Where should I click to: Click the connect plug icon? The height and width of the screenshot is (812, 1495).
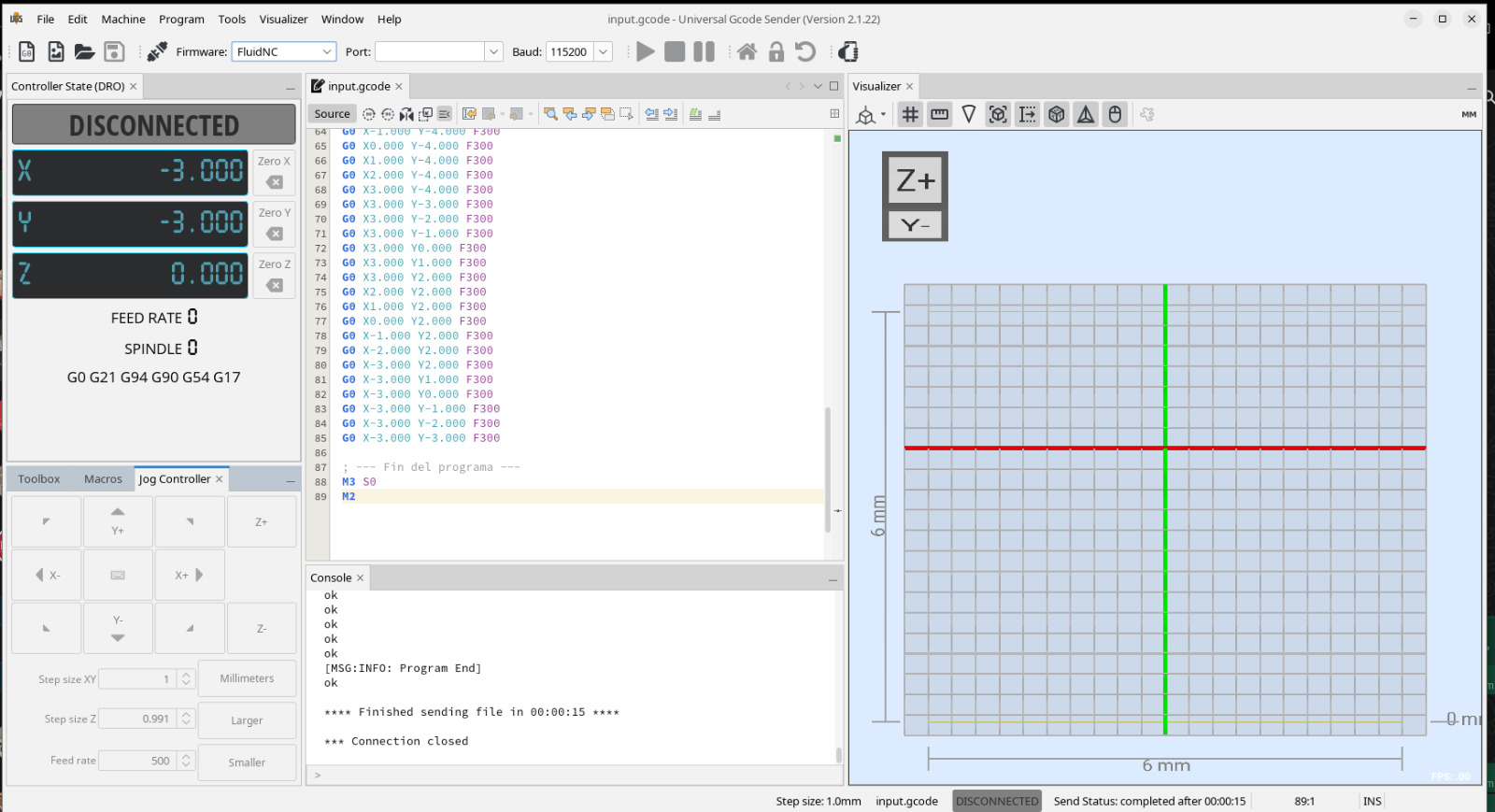tap(157, 51)
